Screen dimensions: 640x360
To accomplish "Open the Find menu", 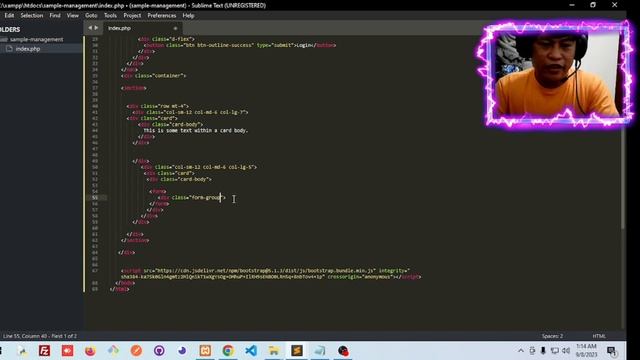I will pyautogui.click(x=55, y=16).
